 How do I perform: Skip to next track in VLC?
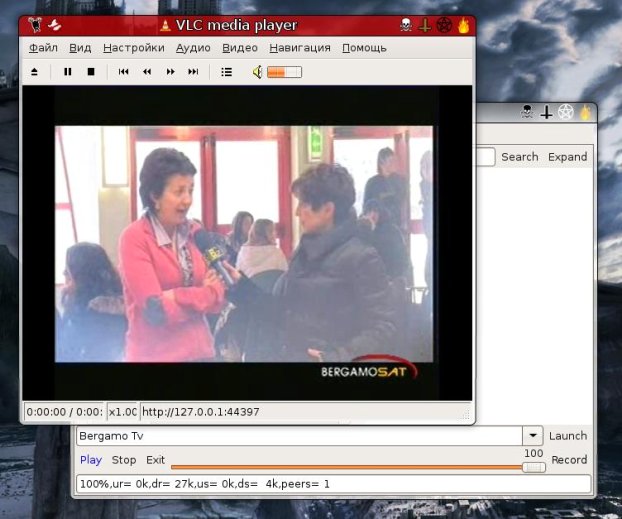(x=193, y=72)
